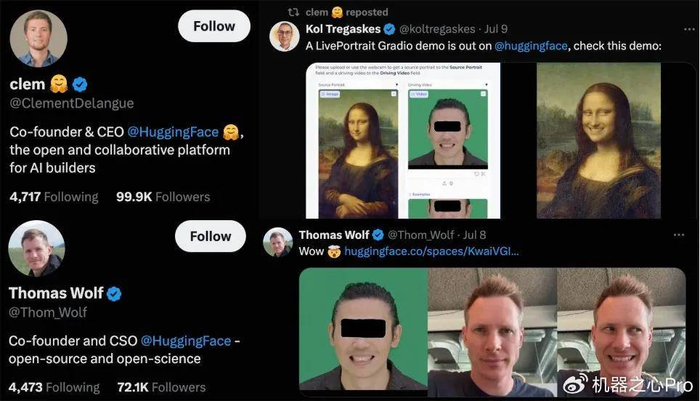Follow the Thomas Wolf account

pos(210,236)
